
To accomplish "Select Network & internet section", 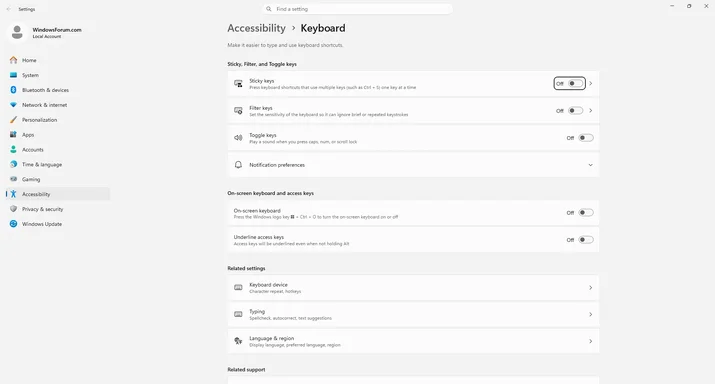I will pyautogui.click(x=58, y=105).
